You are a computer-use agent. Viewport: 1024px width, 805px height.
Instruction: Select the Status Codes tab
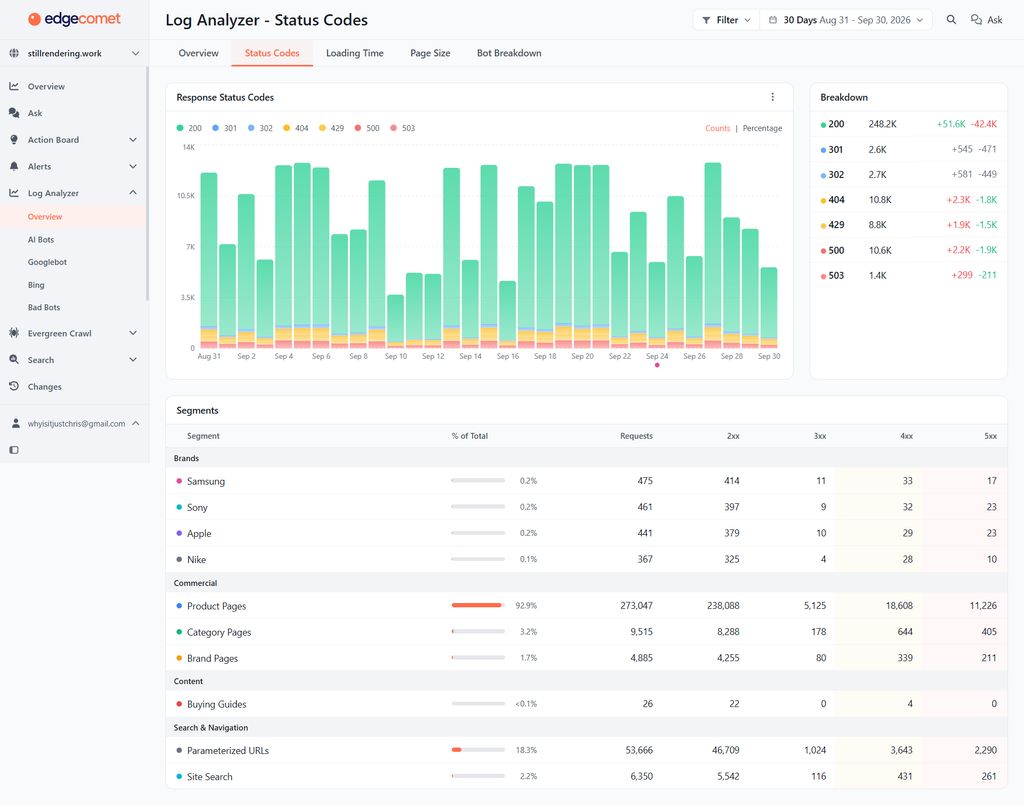click(x=272, y=53)
